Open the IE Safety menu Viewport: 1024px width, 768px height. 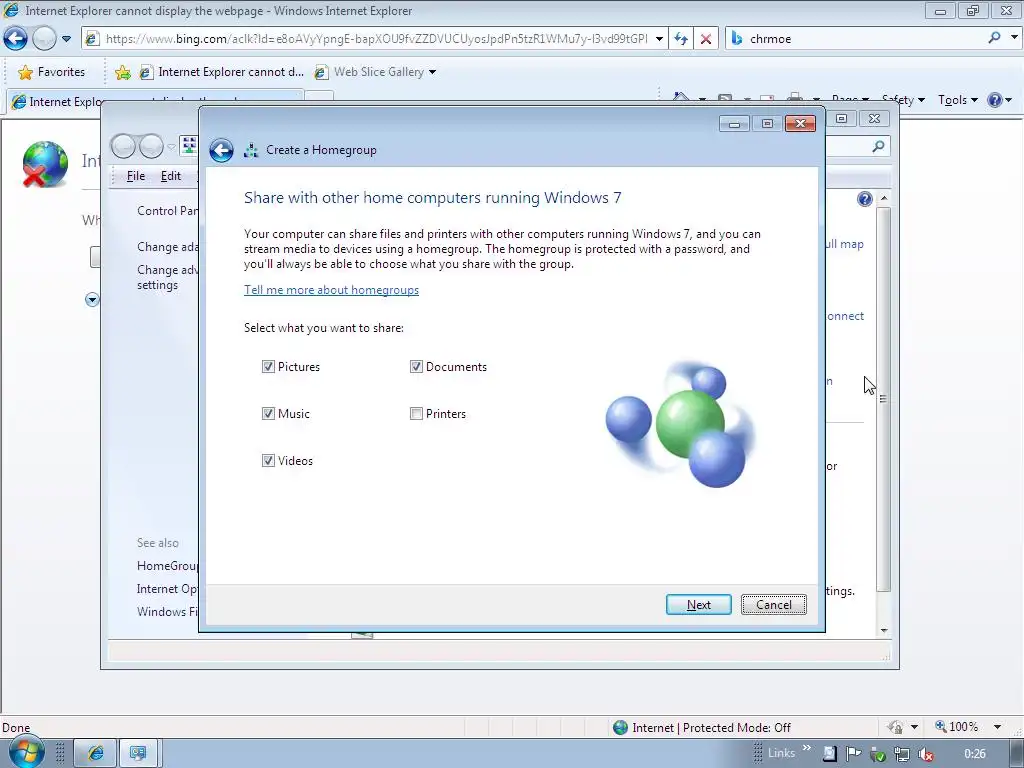pyautogui.click(x=903, y=100)
